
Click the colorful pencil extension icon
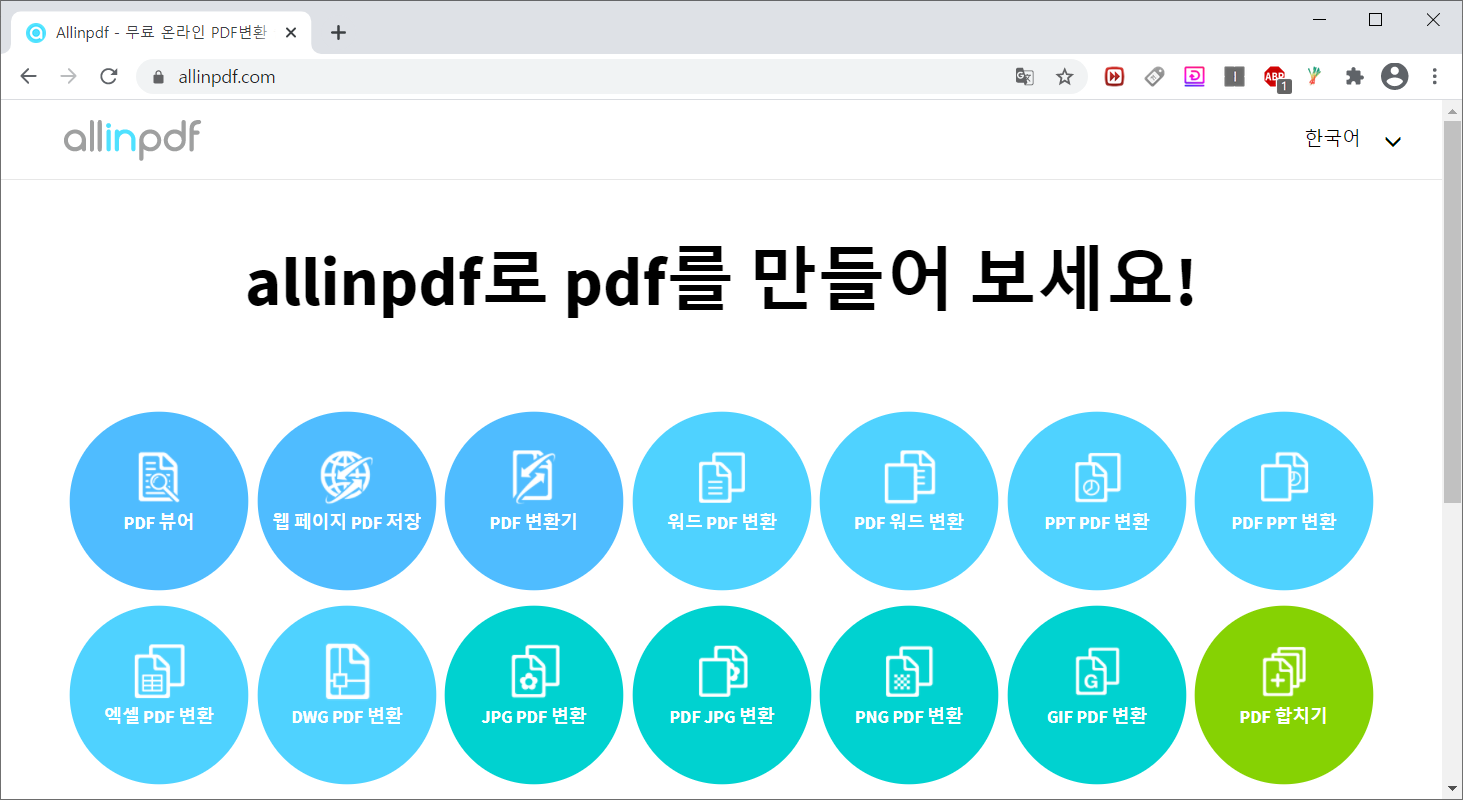pyautogui.click(x=1314, y=77)
